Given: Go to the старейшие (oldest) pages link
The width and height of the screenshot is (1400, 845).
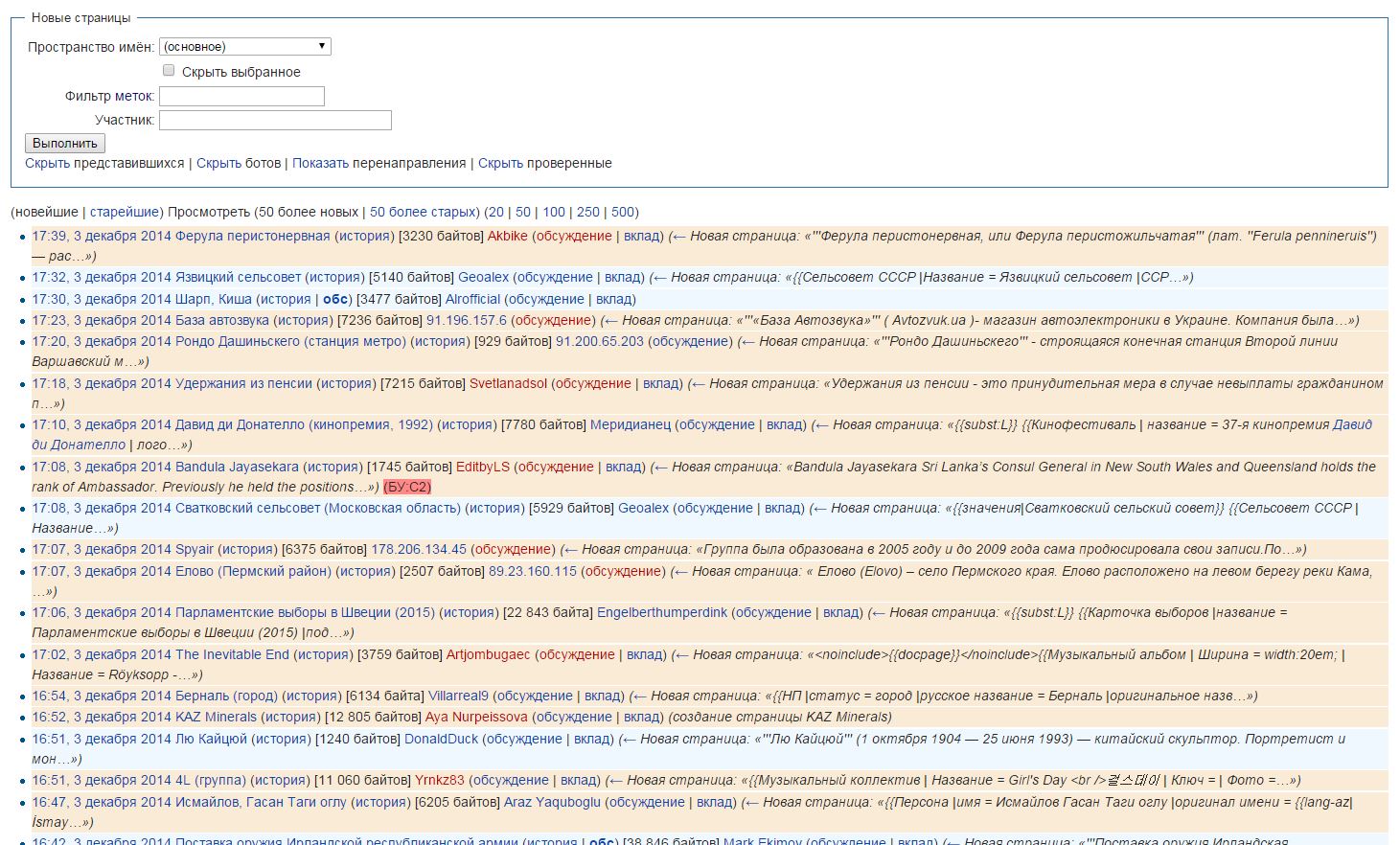Looking at the screenshot, I should click(125, 212).
